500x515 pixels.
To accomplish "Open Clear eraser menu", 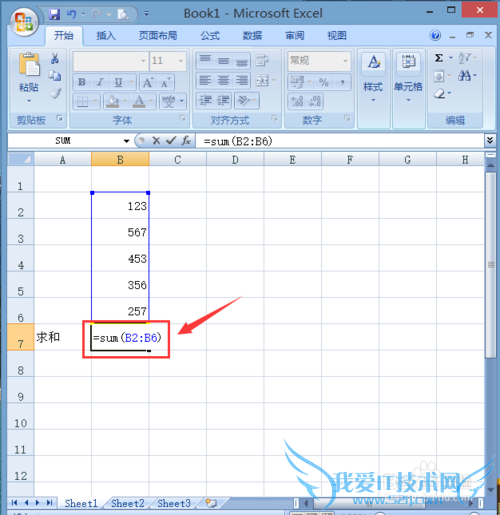I will click(442, 93).
